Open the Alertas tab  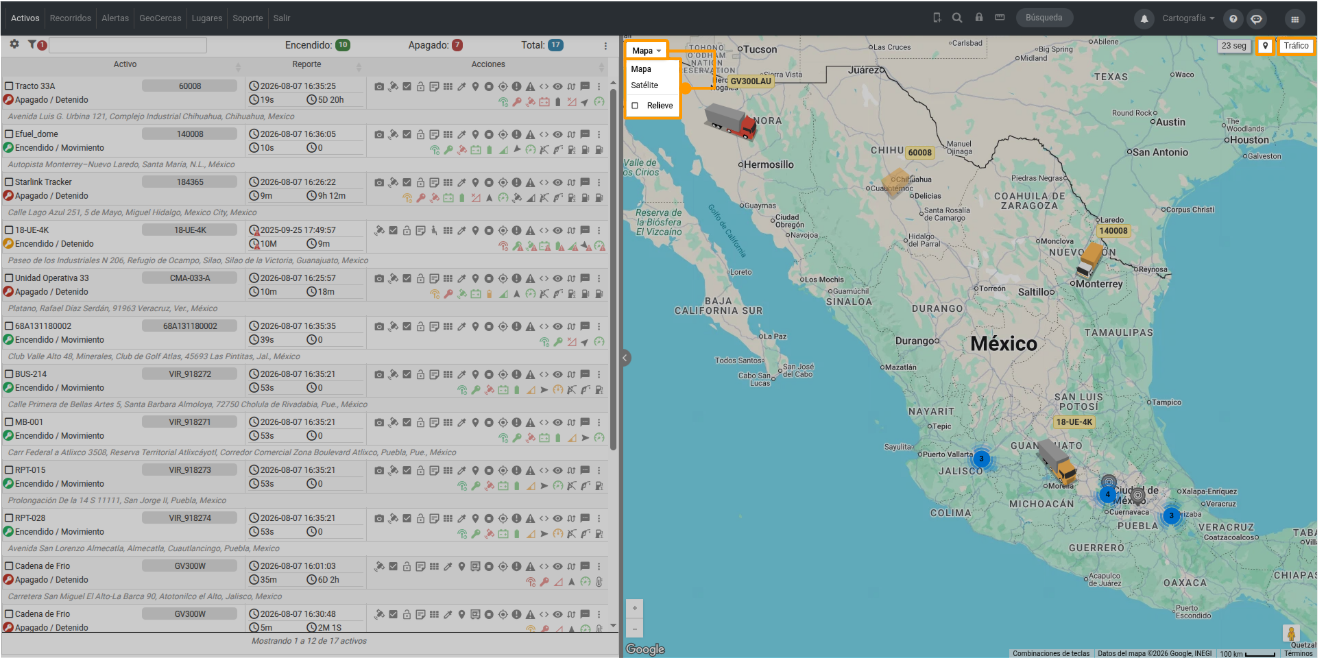click(x=115, y=18)
